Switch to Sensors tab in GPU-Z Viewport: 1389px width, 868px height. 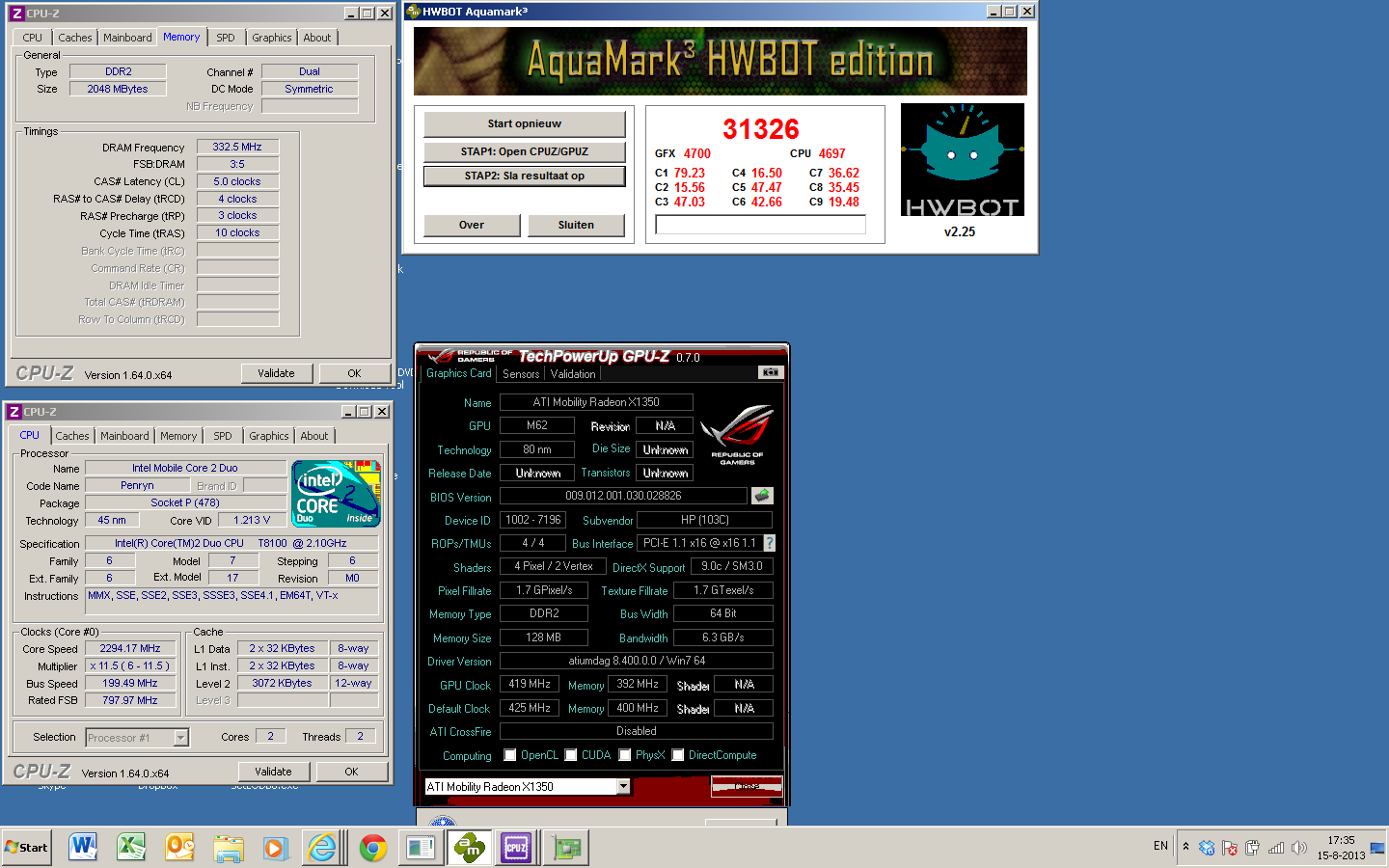coord(521,374)
